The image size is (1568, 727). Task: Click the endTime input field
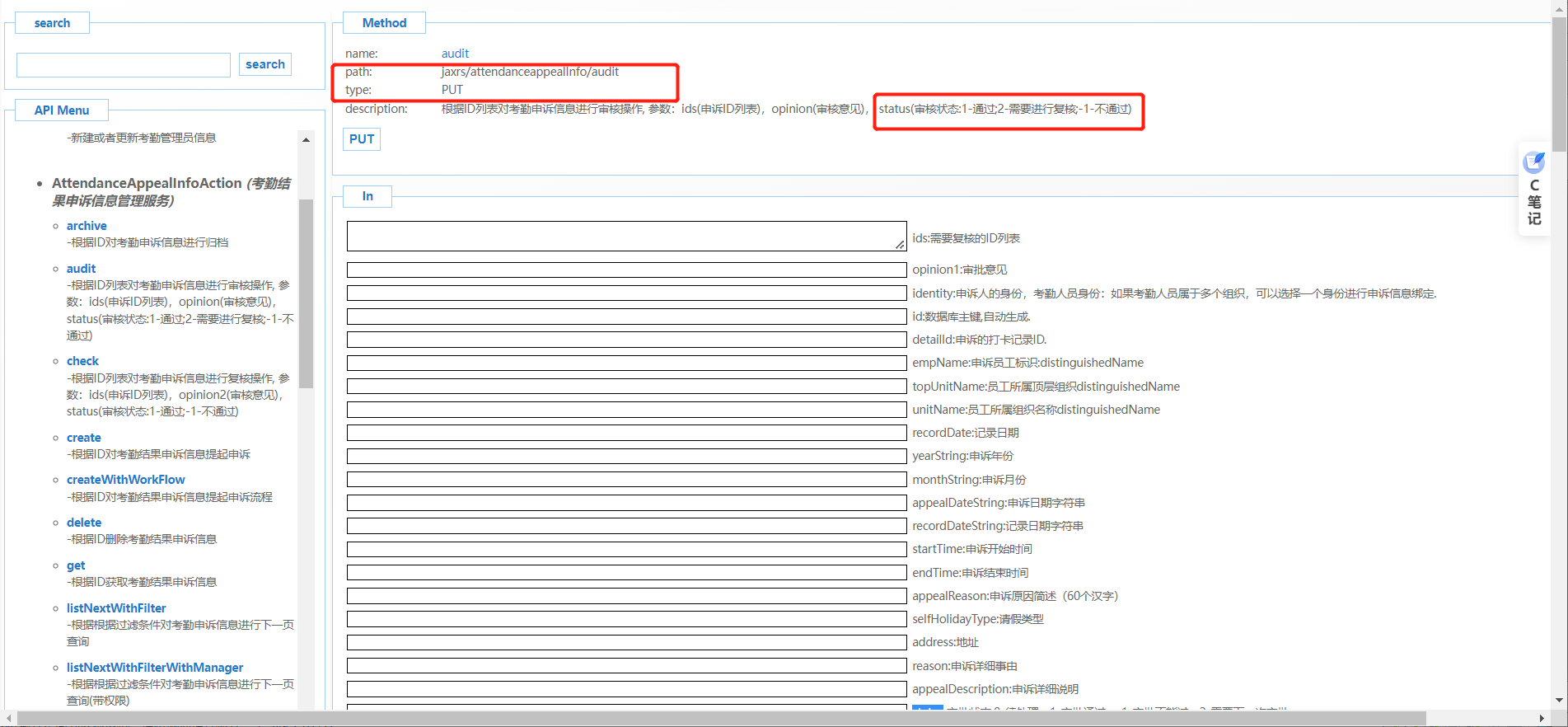[626, 573]
